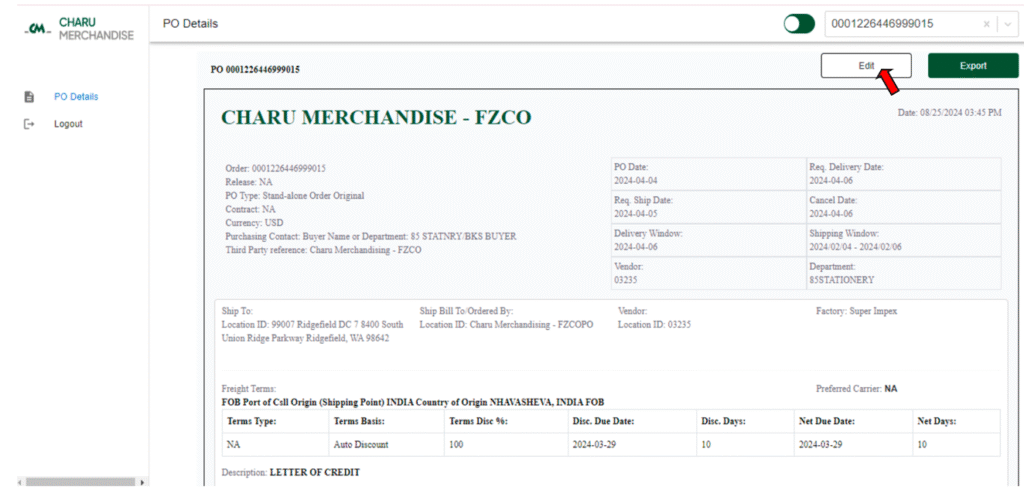Click the PO Details document icon
Viewport: 1024px width, 493px height.
tap(29, 97)
